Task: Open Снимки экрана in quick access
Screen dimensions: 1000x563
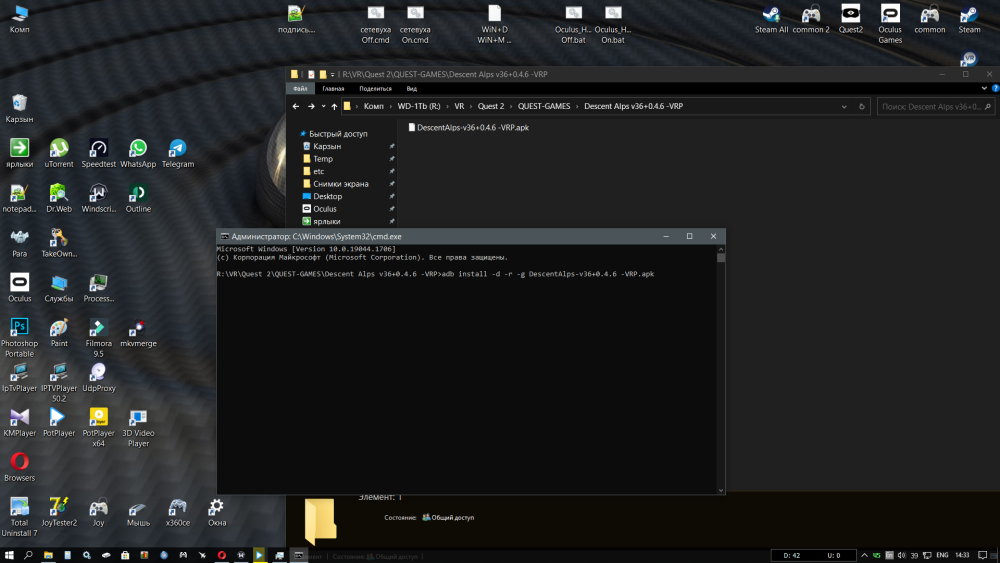Action: 341,184
